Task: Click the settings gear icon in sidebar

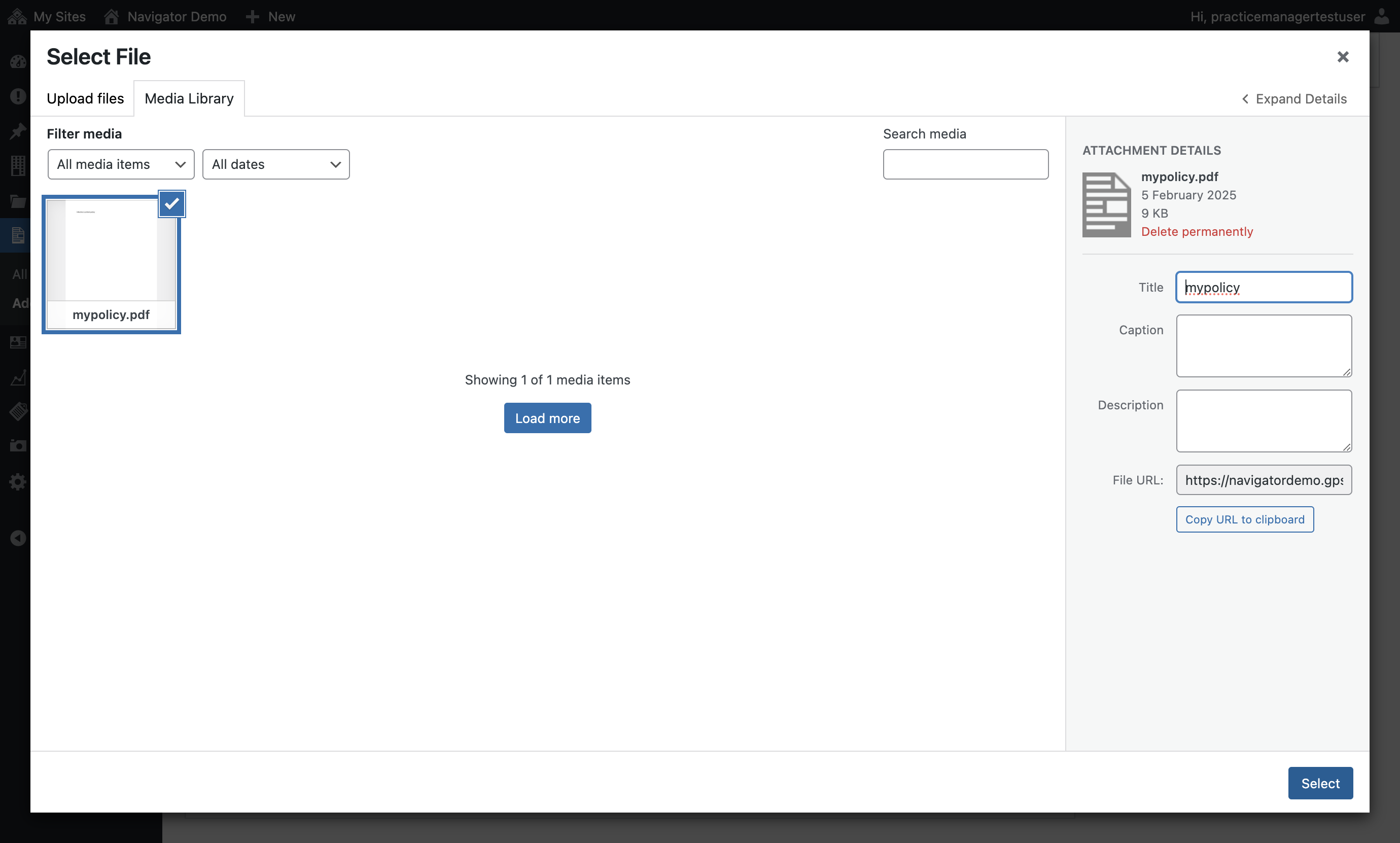Action: 18,482
